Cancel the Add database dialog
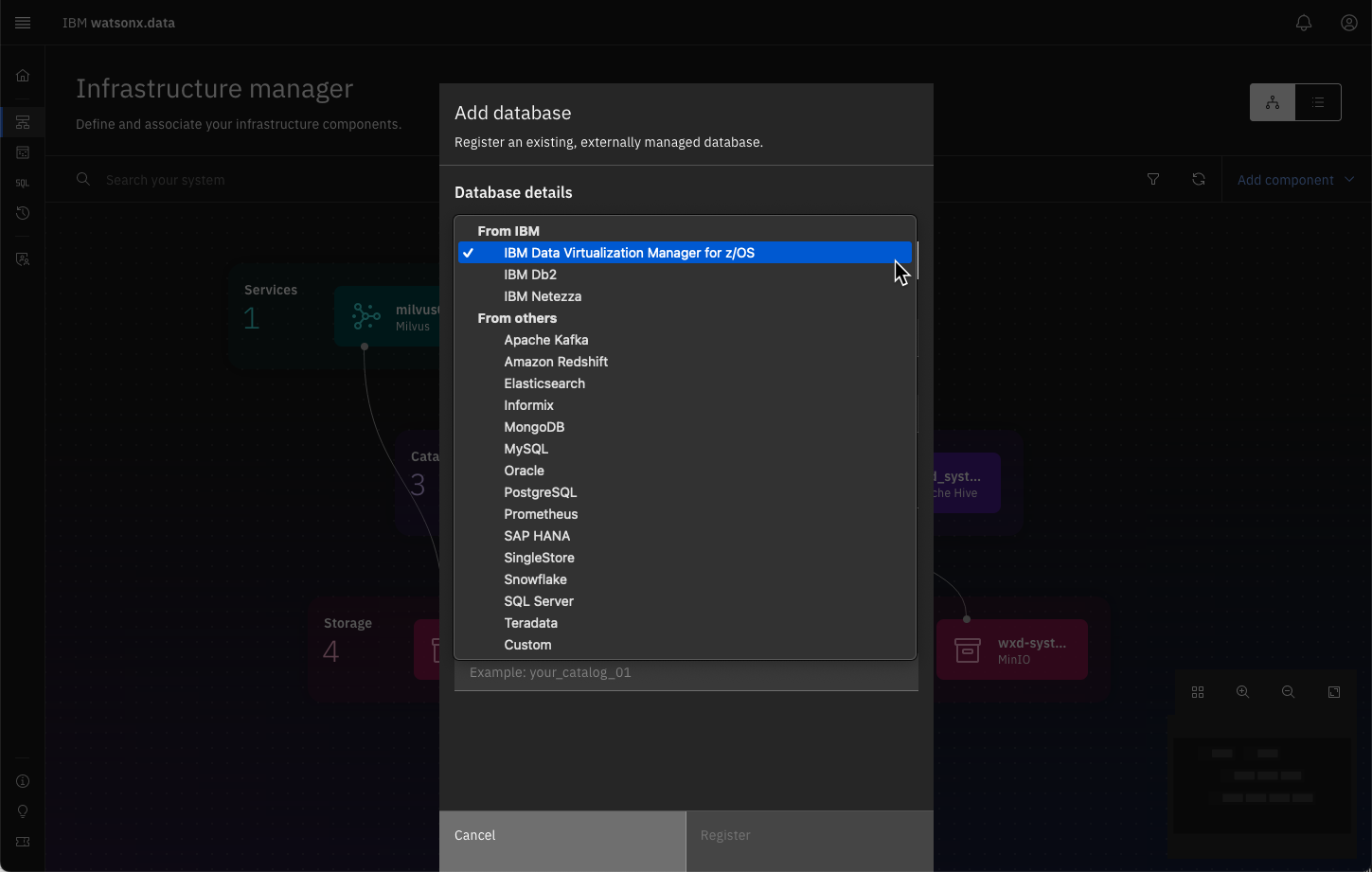 pos(562,841)
